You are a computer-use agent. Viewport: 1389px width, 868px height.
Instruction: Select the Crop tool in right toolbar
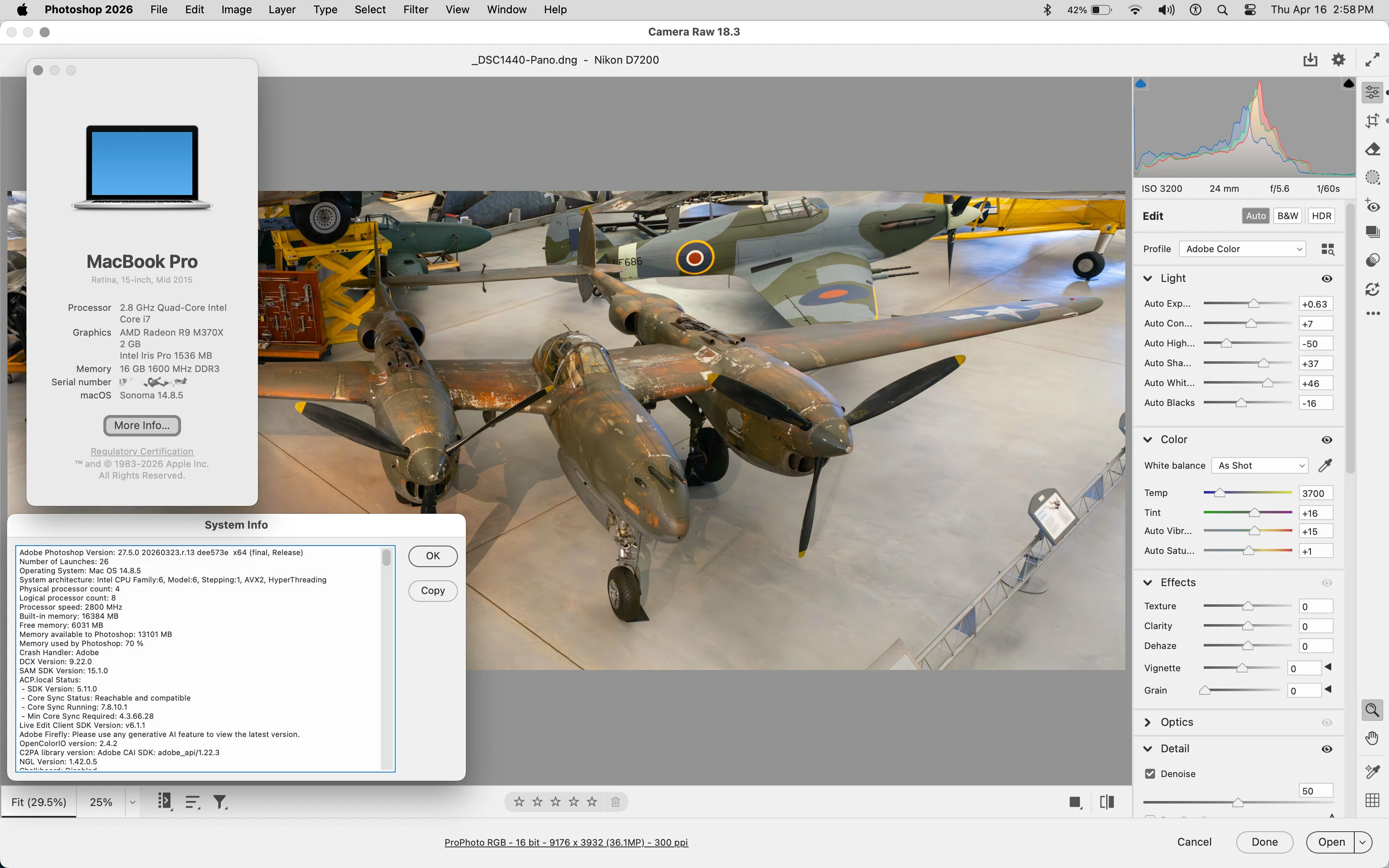[x=1372, y=121]
